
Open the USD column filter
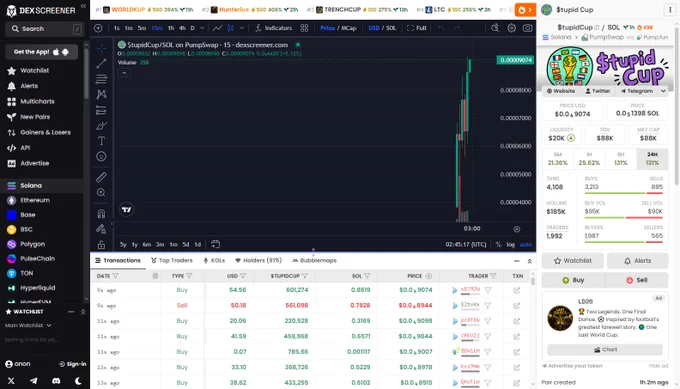pyautogui.click(x=243, y=276)
